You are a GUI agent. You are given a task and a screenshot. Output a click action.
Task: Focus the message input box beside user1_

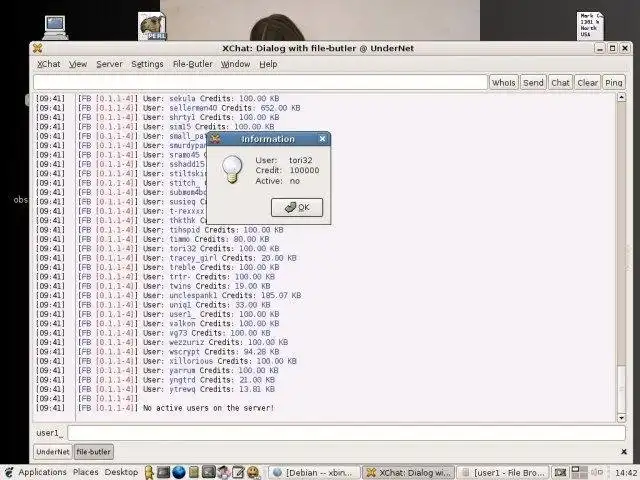point(346,433)
